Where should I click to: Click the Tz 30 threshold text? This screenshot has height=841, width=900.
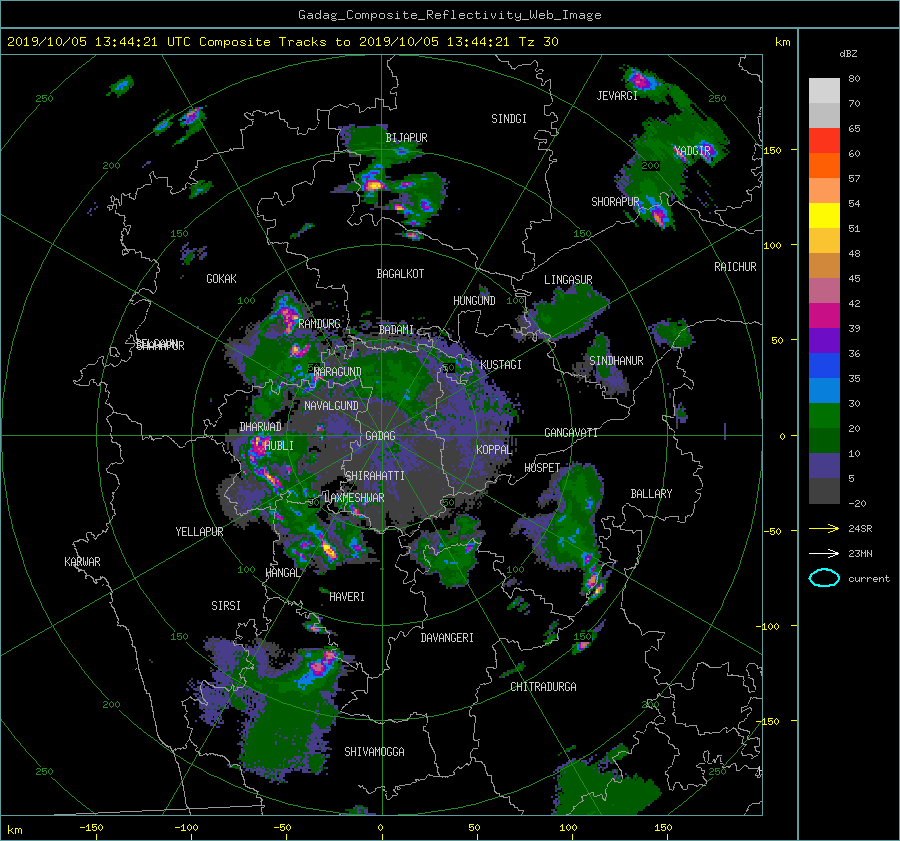click(538, 42)
